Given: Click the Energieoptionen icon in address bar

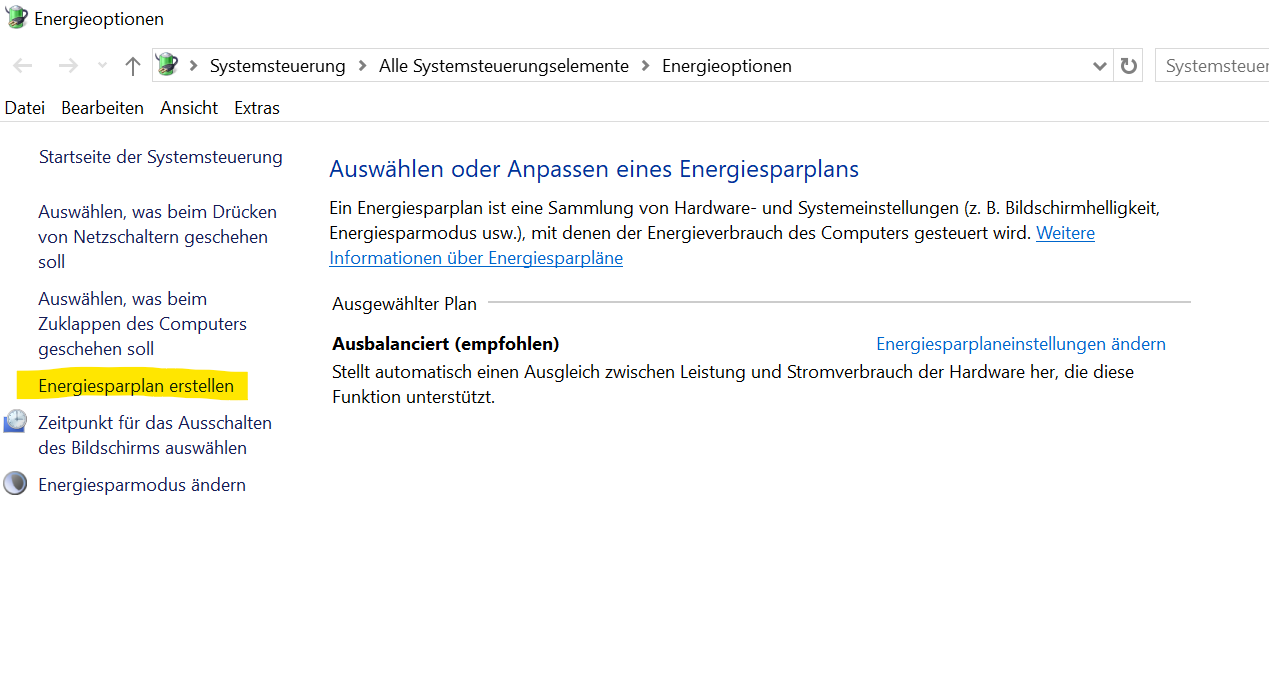Looking at the screenshot, I should 167,65.
